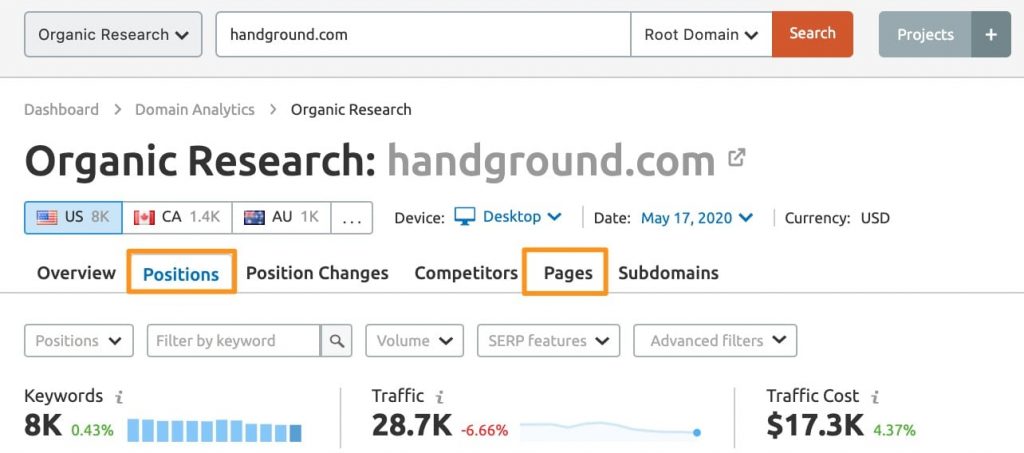
Task: Open more databases with the ellipsis button
Action: [x=352, y=217]
